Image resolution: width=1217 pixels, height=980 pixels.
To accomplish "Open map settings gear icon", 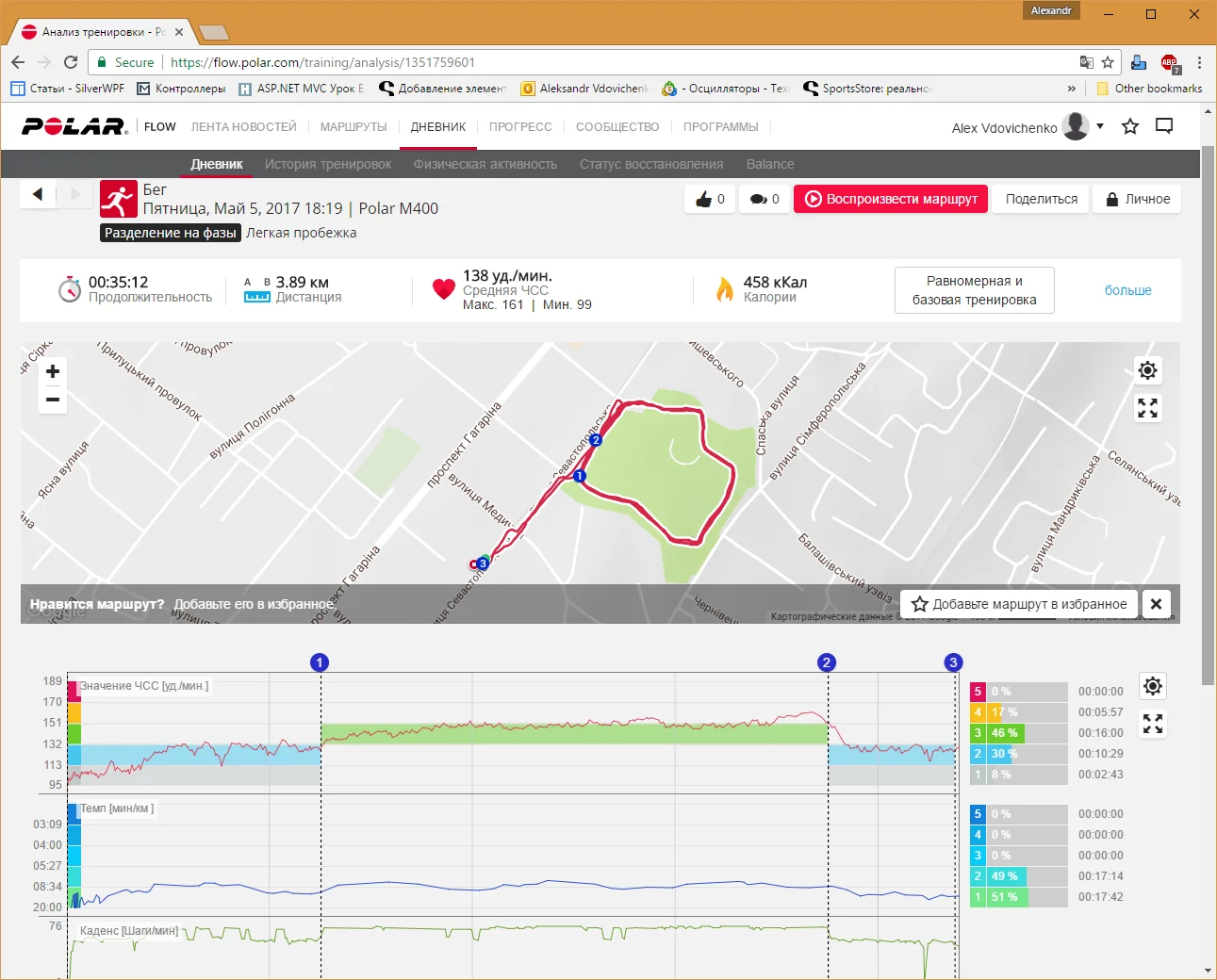I will 1147,370.
